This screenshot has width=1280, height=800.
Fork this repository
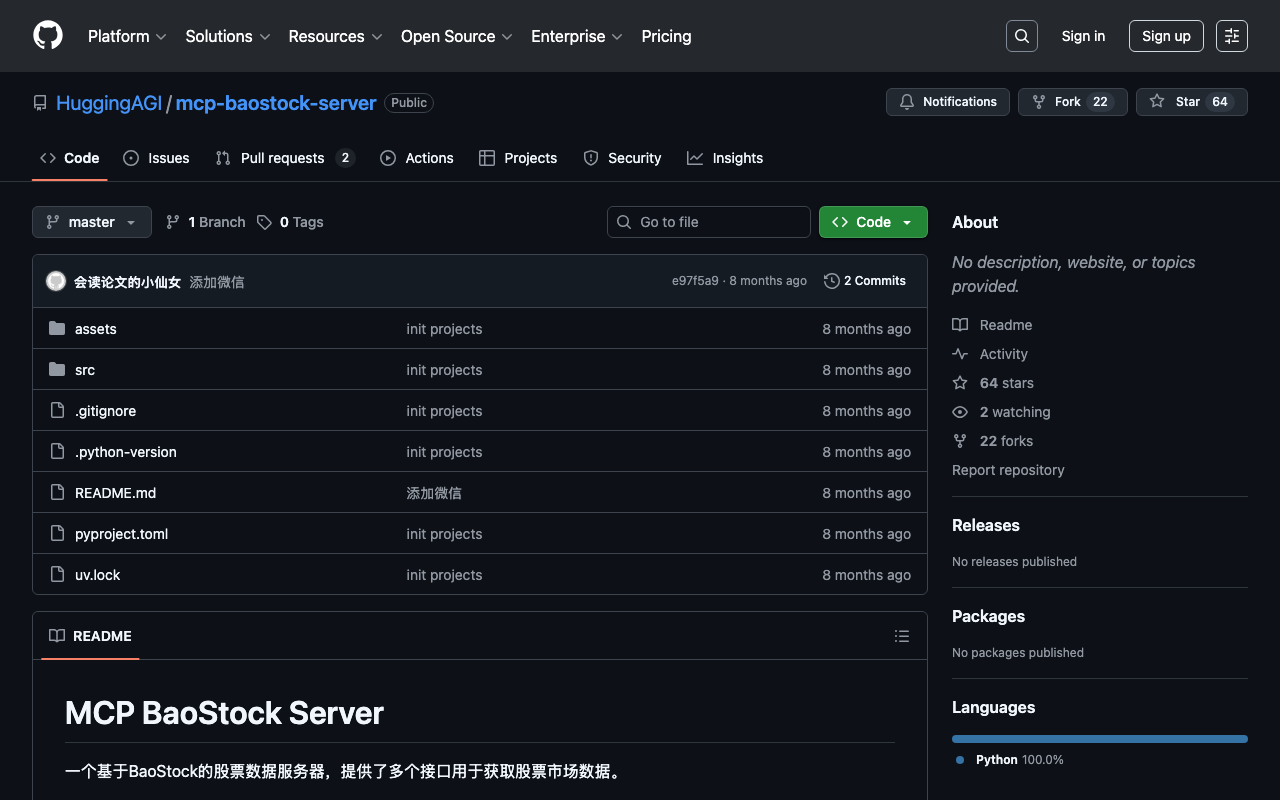(1072, 102)
